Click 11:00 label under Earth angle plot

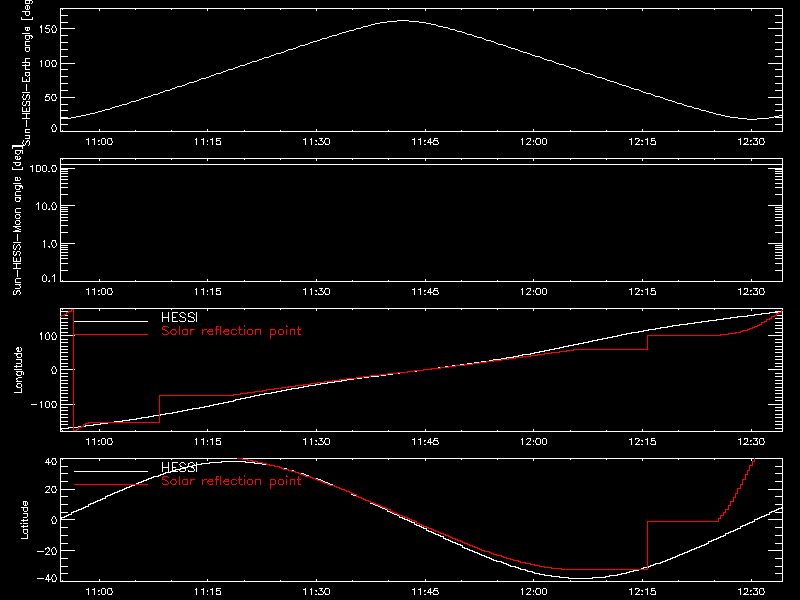[99, 142]
